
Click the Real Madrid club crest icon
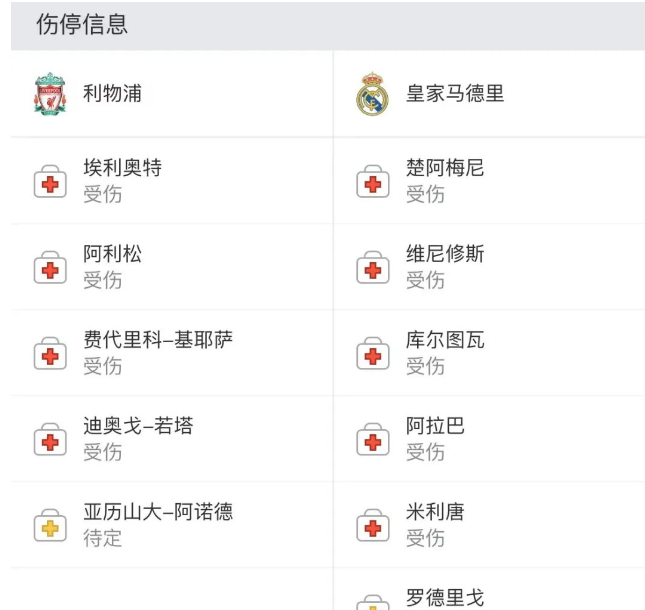372,94
